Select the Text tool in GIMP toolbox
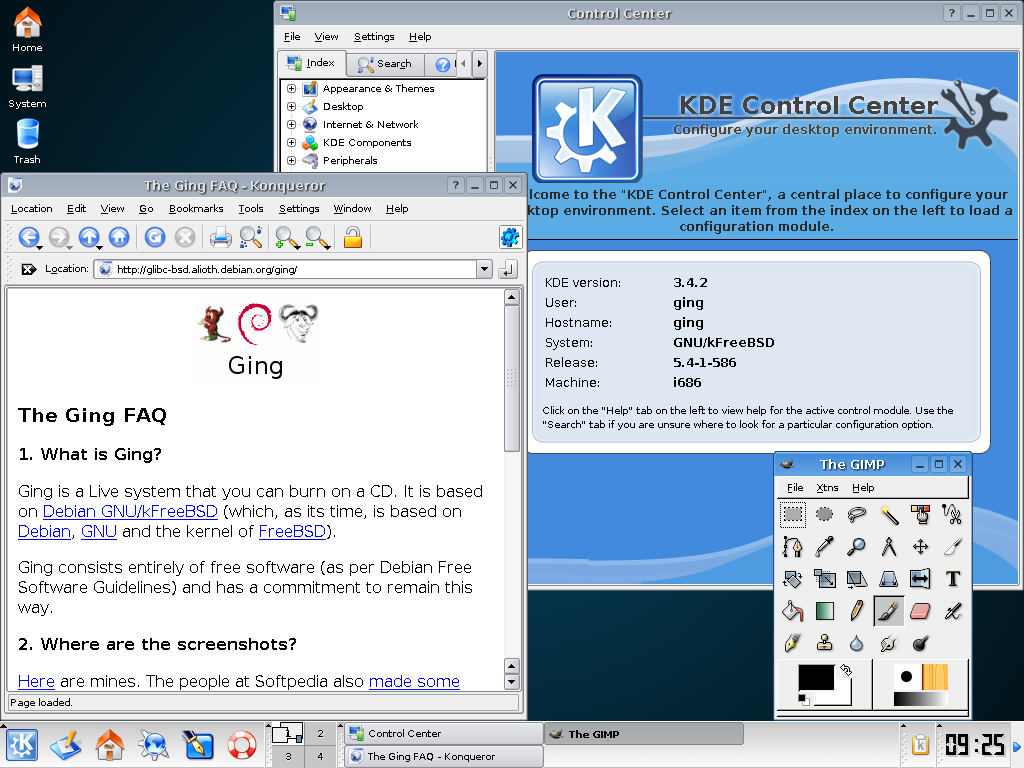 (x=952, y=578)
